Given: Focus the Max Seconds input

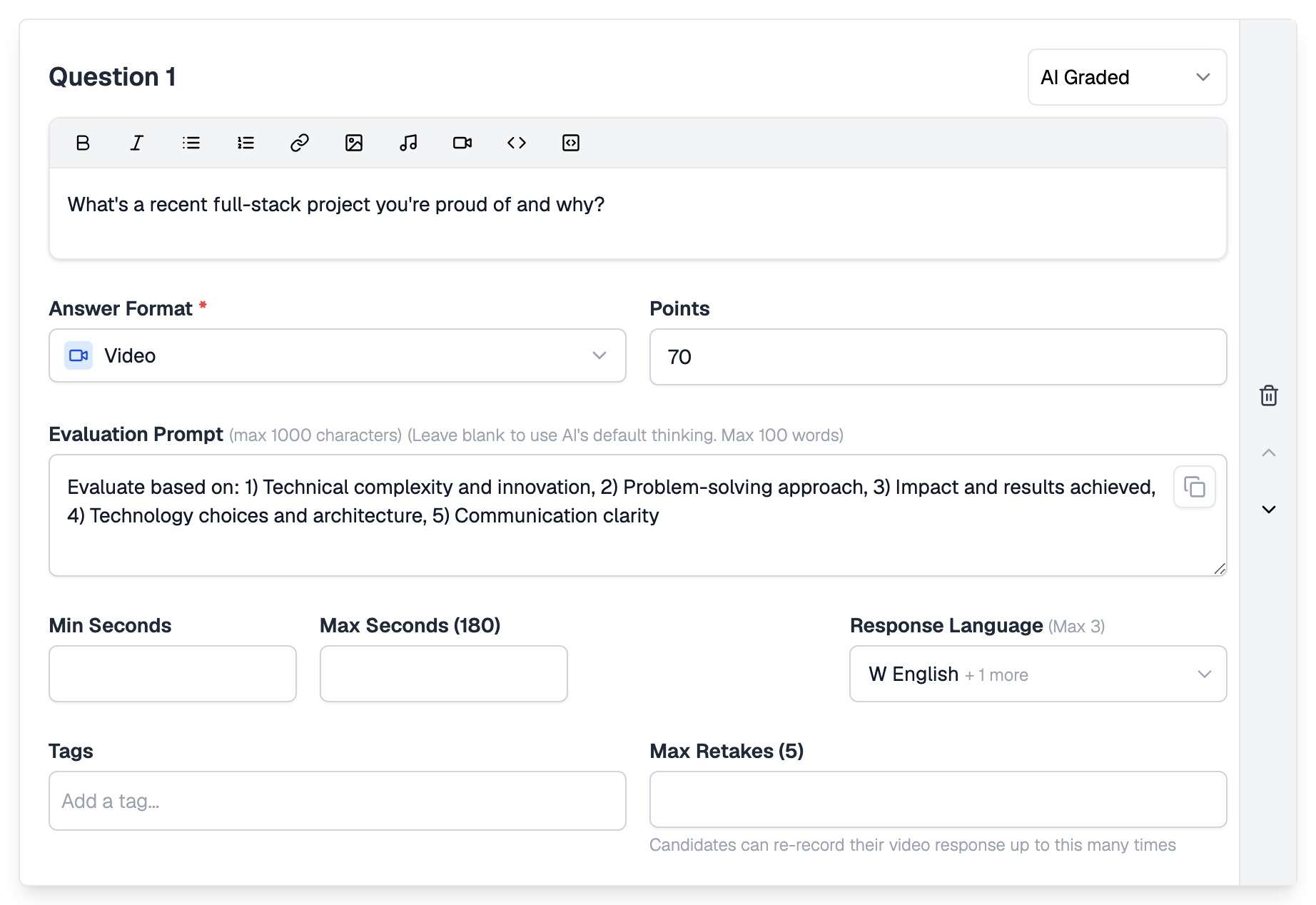Looking at the screenshot, I should (444, 674).
